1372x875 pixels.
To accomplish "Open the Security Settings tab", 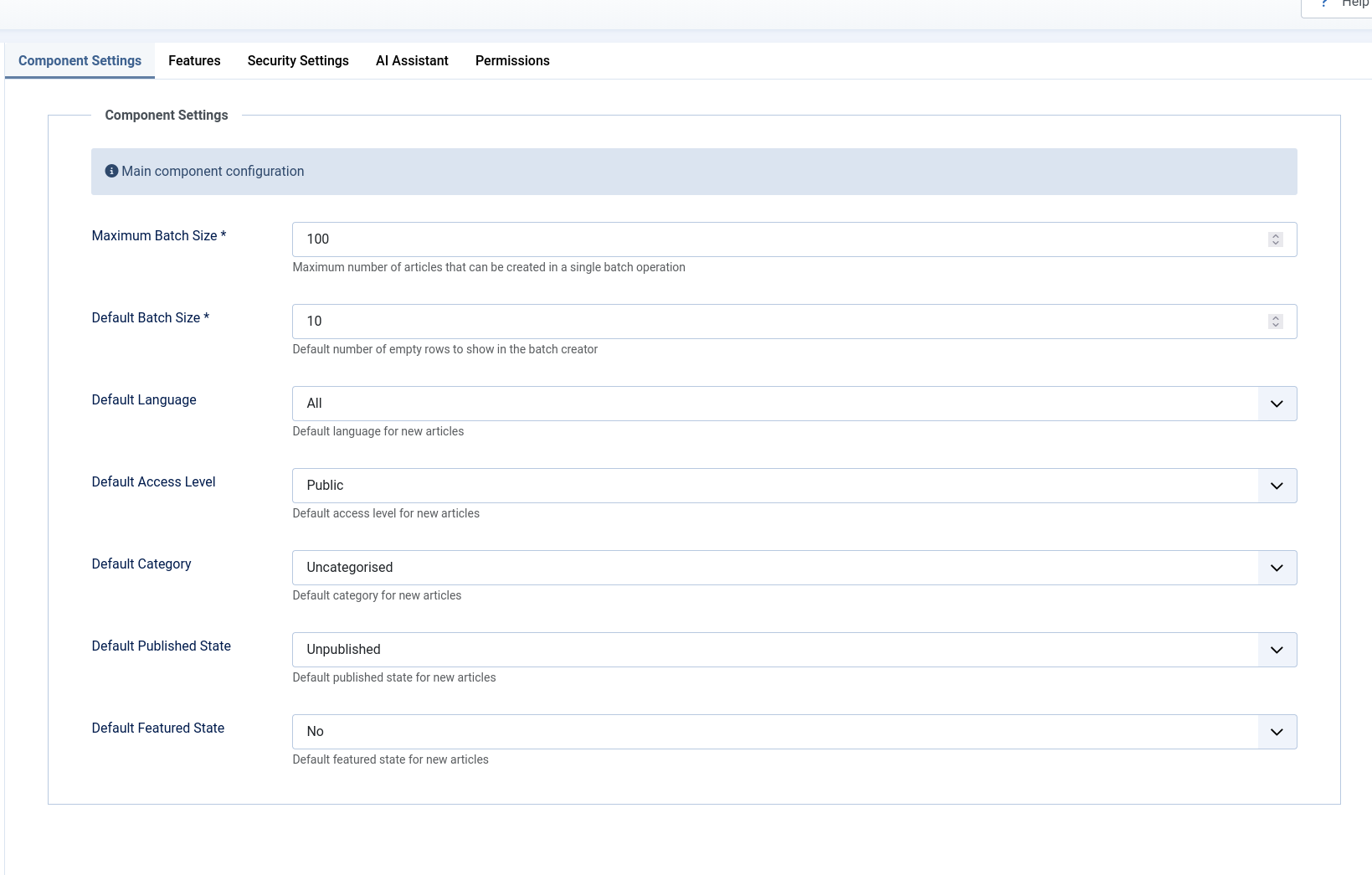I will (298, 60).
